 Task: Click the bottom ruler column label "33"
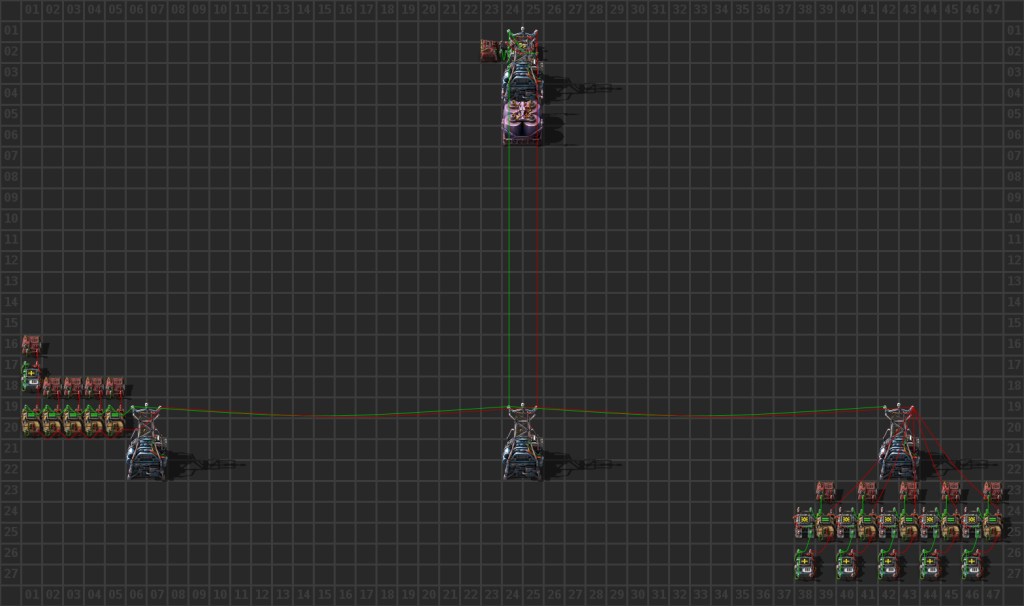[700, 595]
